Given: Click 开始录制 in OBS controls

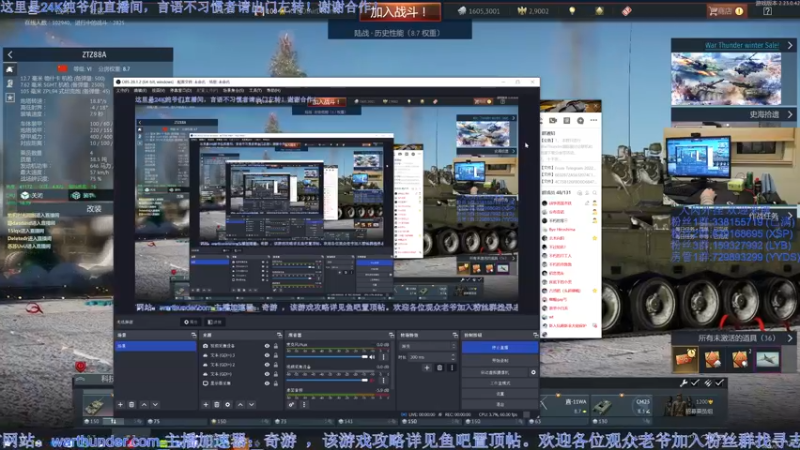Looking at the screenshot, I should [x=500, y=360].
